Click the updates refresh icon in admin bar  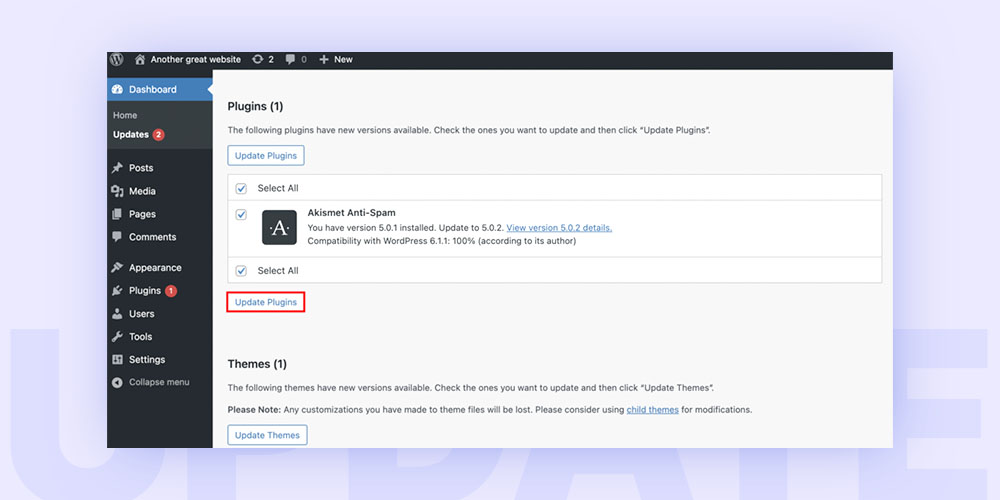click(258, 59)
